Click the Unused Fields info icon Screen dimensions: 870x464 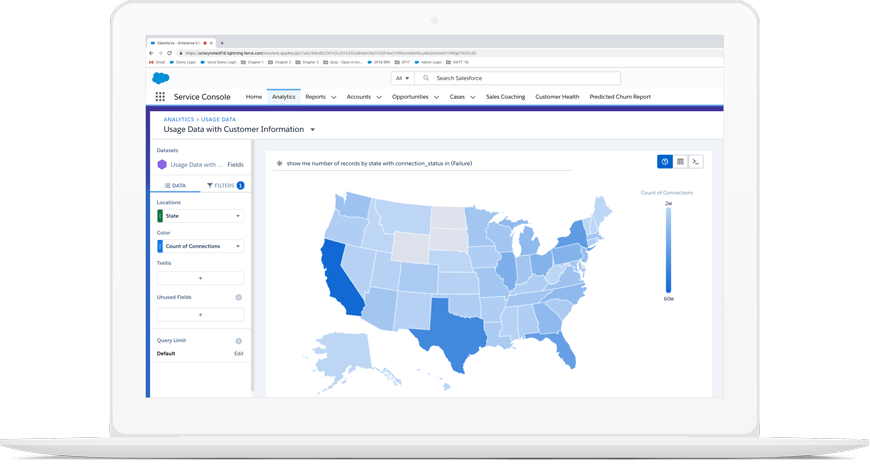point(238,297)
